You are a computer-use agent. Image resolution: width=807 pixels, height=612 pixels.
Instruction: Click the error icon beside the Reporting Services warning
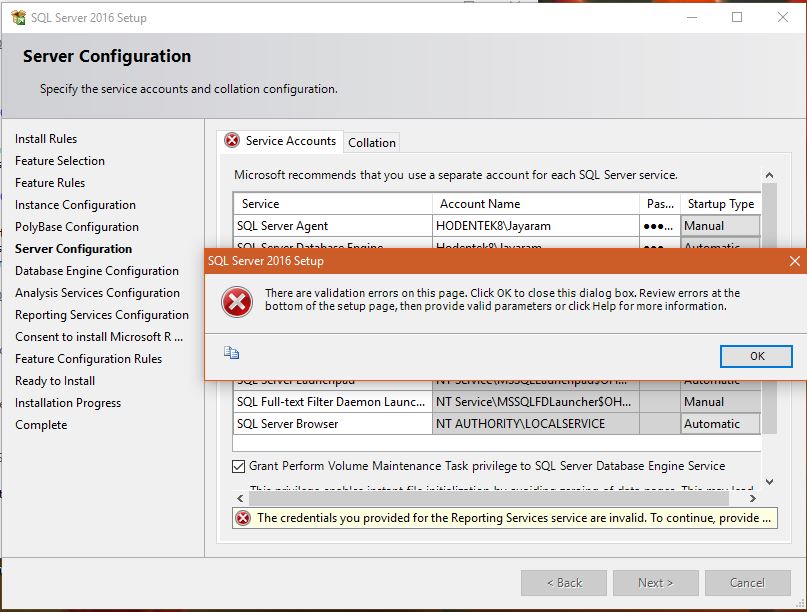[x=241, y=517]
